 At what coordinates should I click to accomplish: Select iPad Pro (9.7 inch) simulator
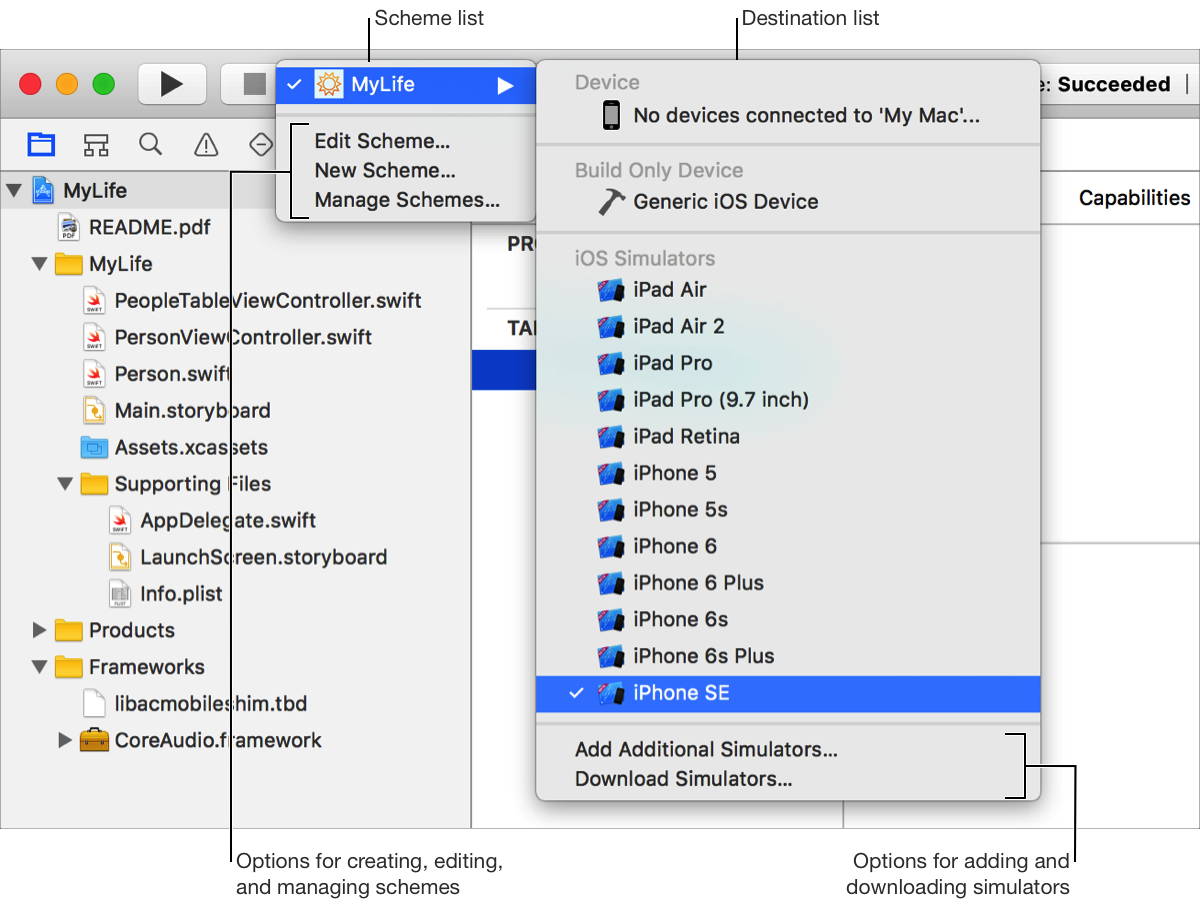point(788,400)
